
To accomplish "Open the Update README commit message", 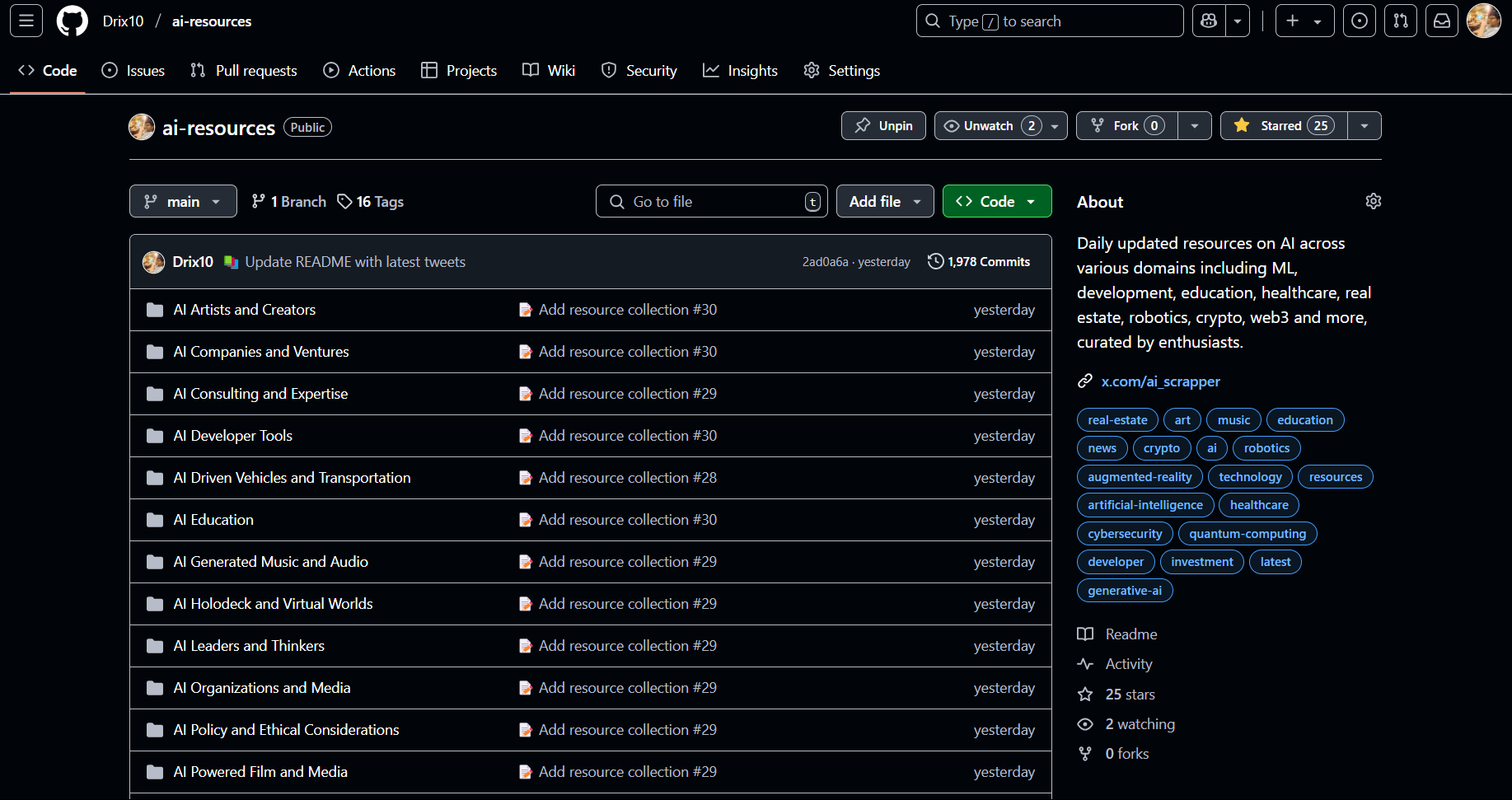I will point(355,261).
